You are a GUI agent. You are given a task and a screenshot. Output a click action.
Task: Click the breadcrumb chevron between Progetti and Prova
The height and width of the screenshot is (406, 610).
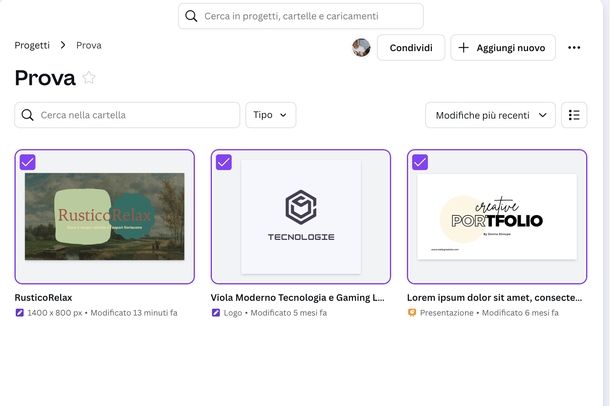[x=63, y=45]
